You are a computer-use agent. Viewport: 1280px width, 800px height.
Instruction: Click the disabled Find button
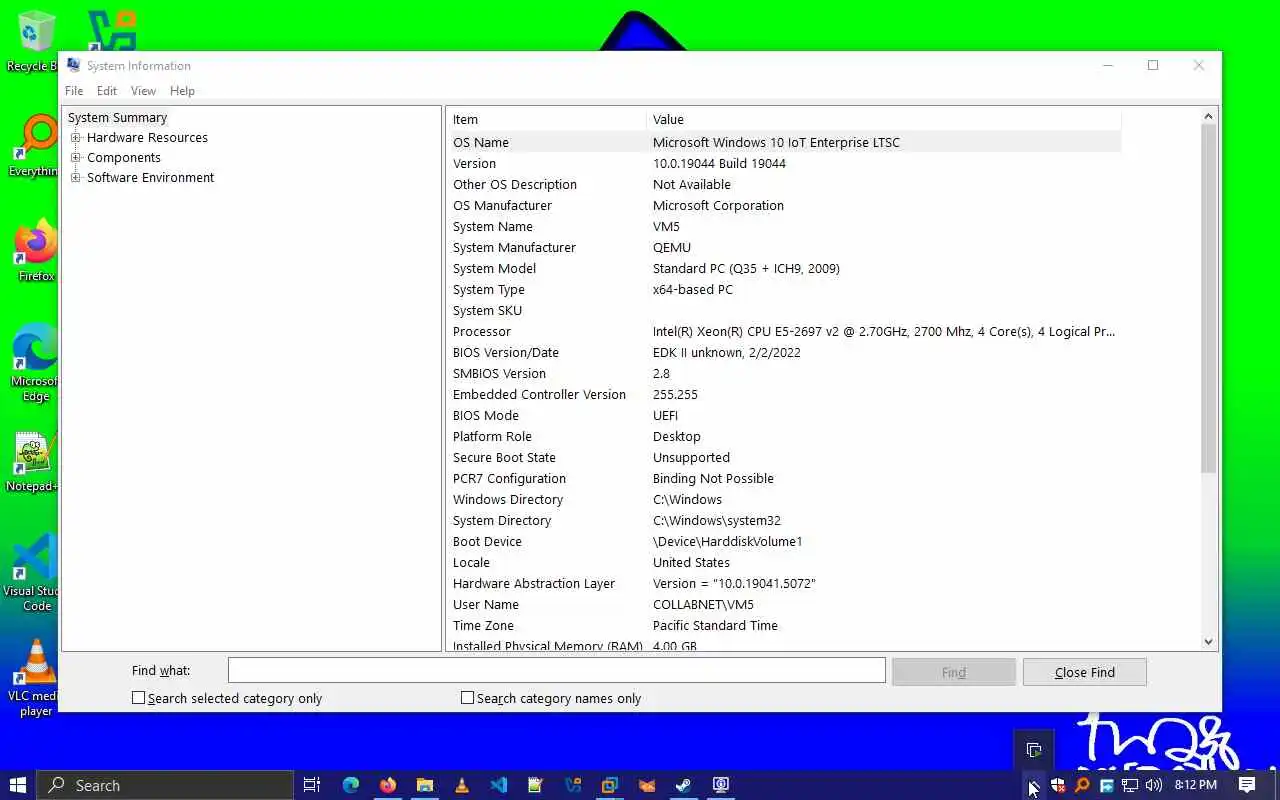click(954, 672)
